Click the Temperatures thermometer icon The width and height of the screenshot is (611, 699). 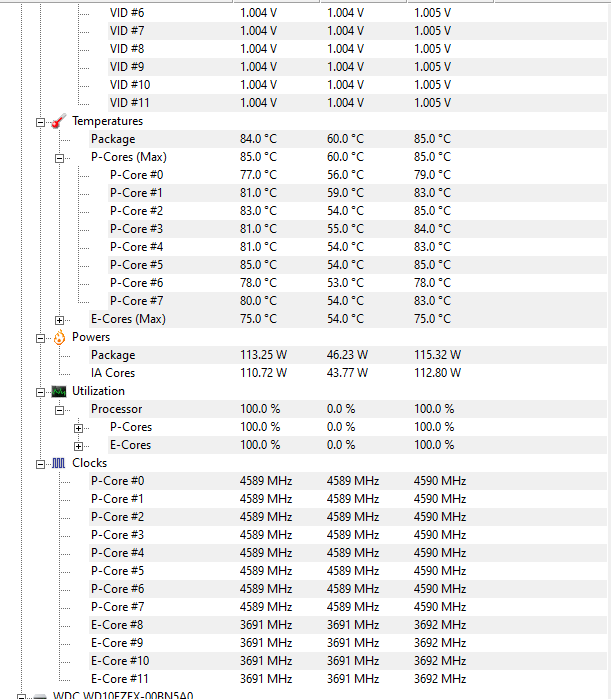click(58, 121)
